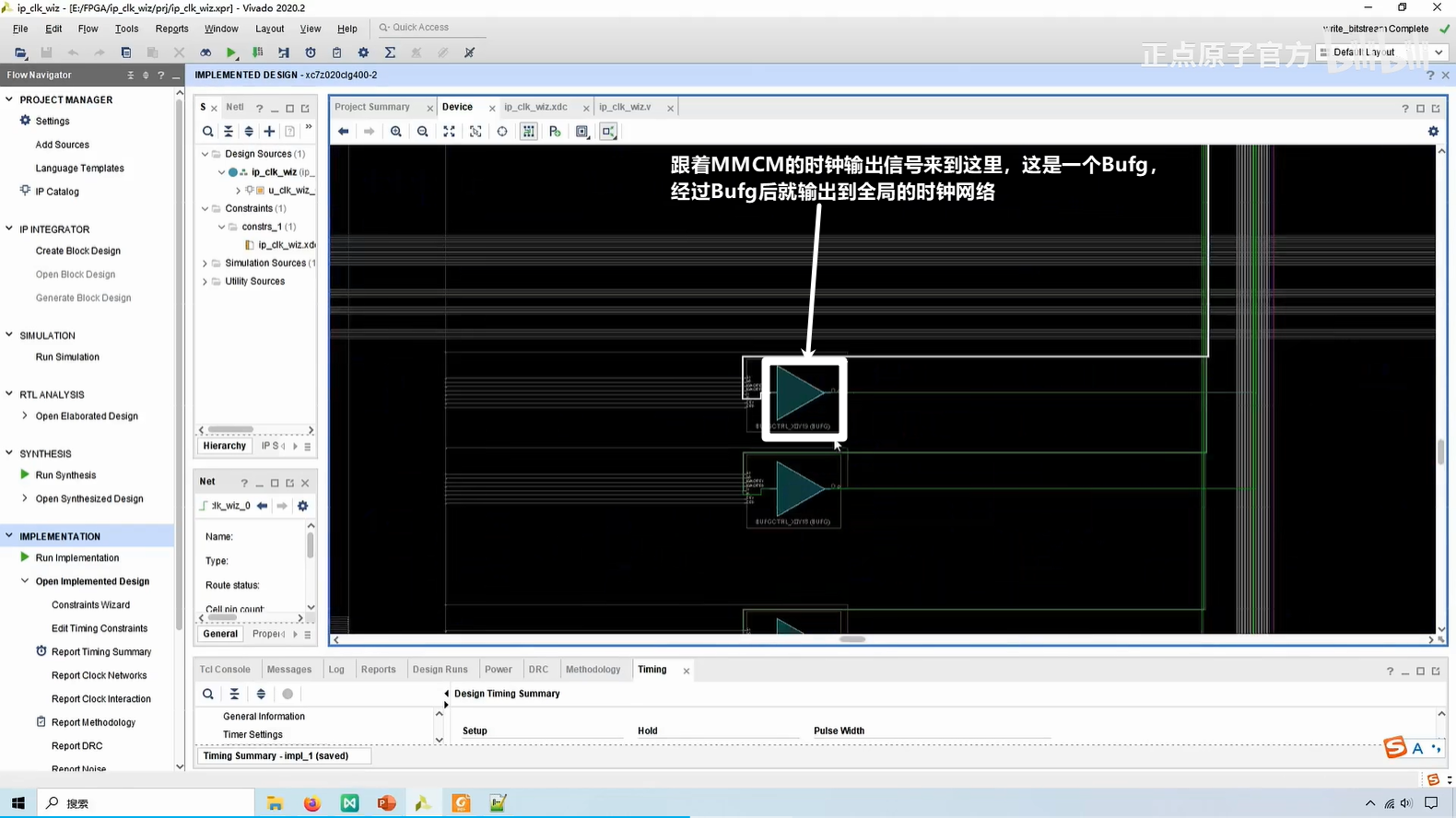Open IP Catalog

click(x=57, y=192)
